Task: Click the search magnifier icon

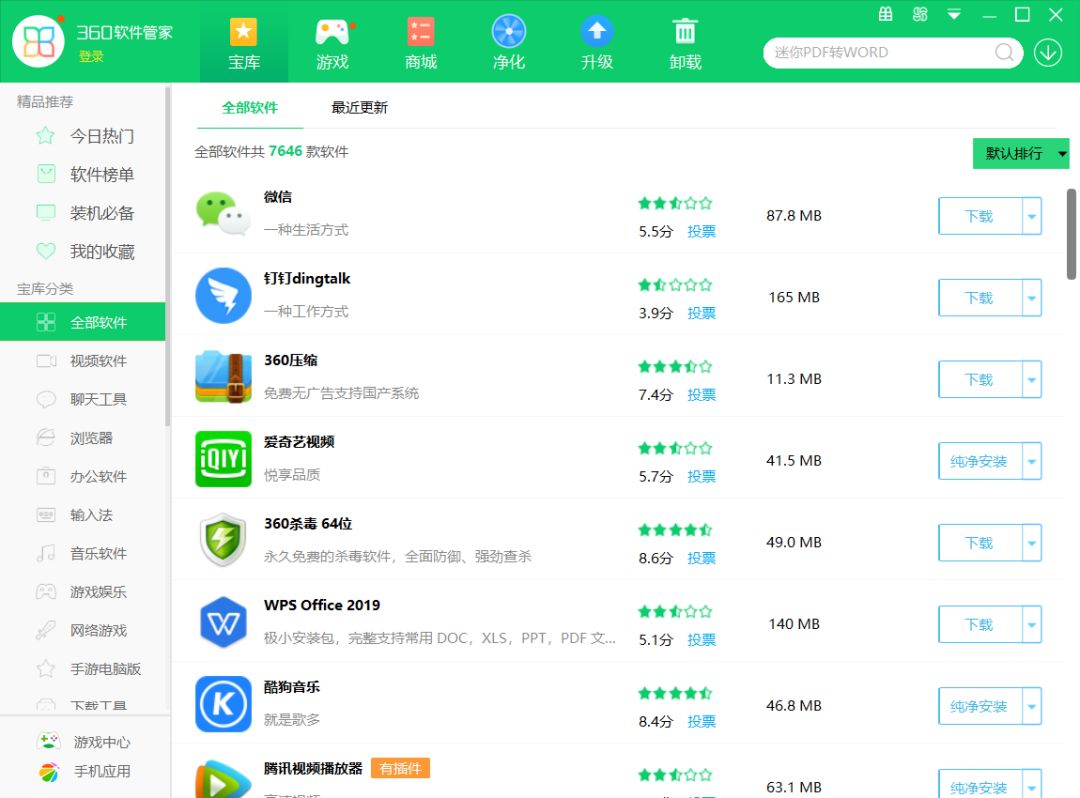Action: pos(1004,52)
